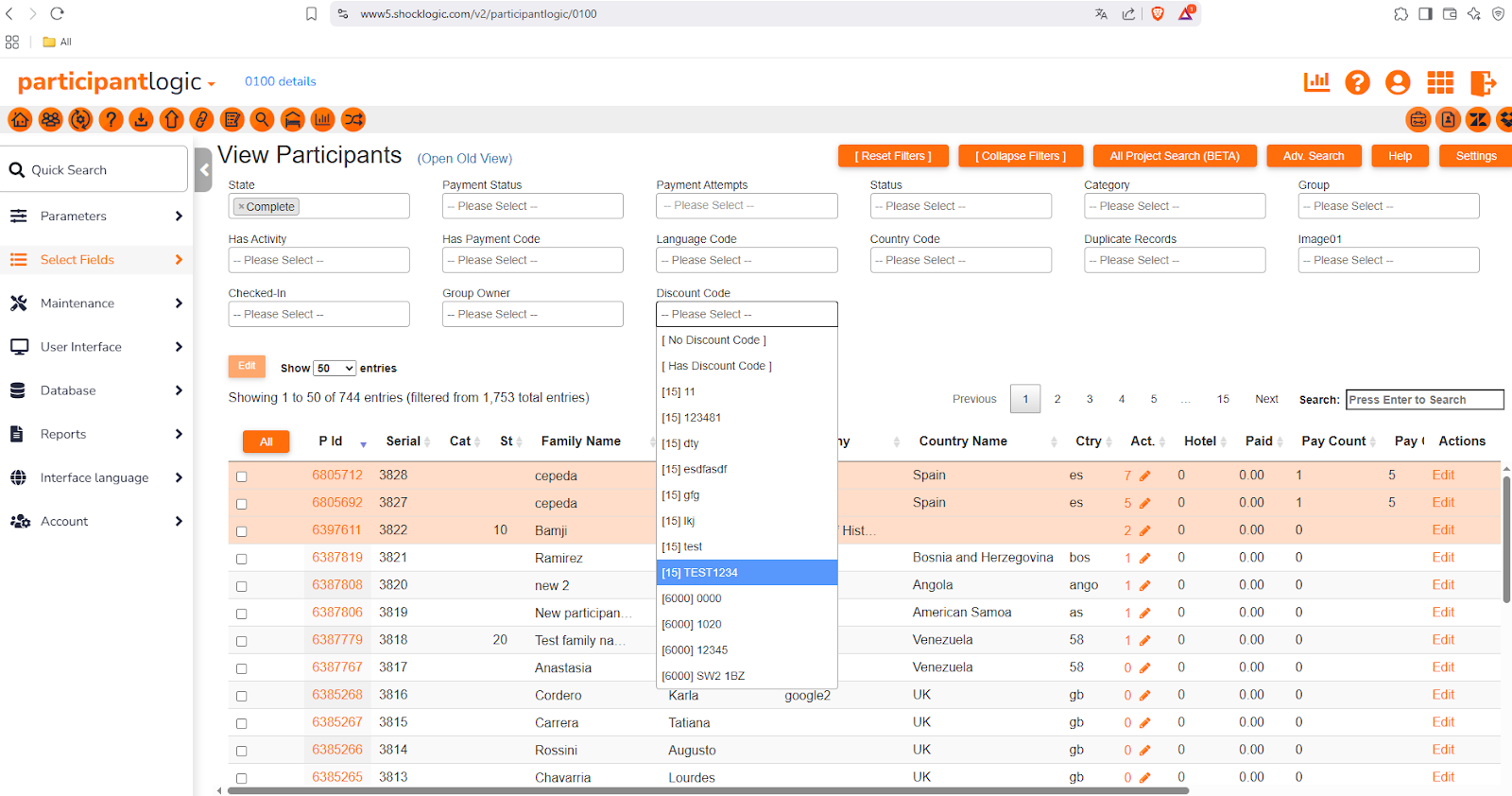Image resolution: width=1512 pixels, height=796 pixels.
Task: Open the Zendesk icon in right toolbar
Action: pos(1478,120)
